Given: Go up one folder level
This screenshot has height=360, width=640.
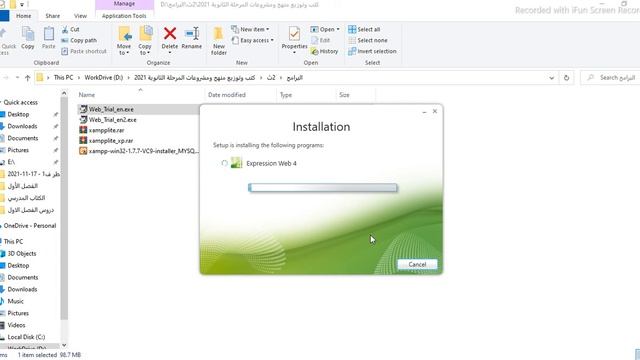Looking at the screenshot, I should (27, 78).
